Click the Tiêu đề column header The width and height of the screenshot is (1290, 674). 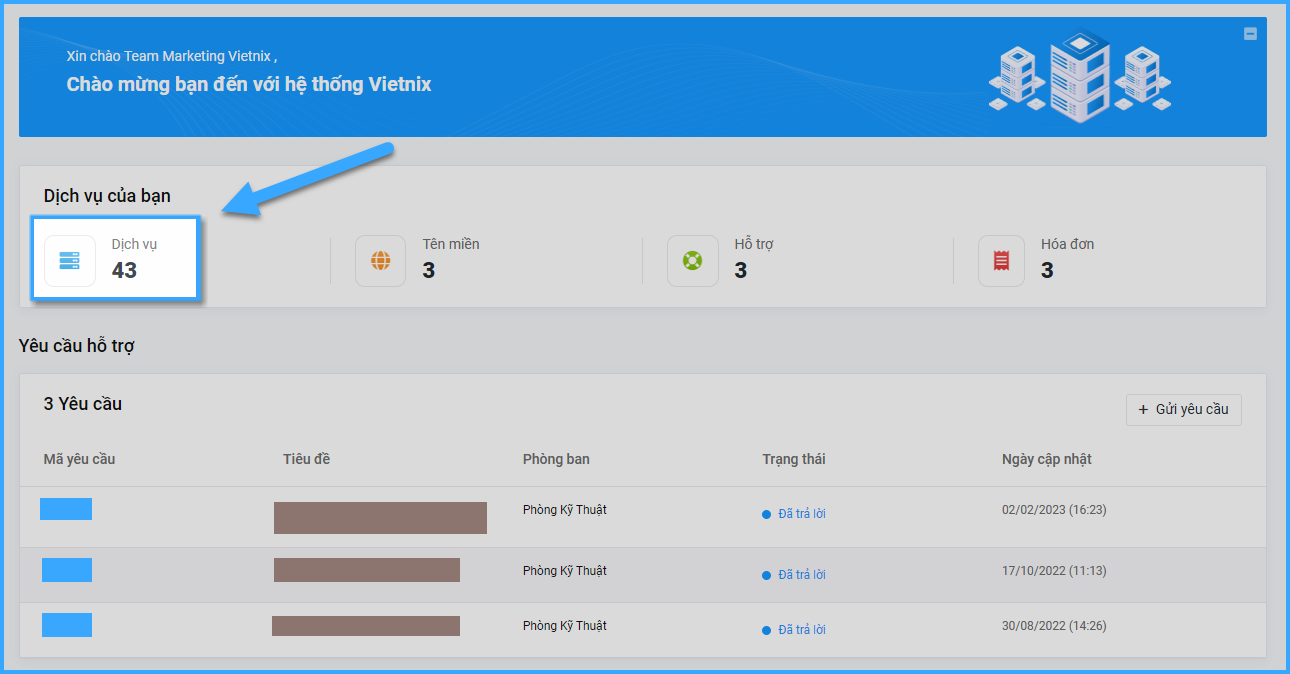[x=306, y=459]
